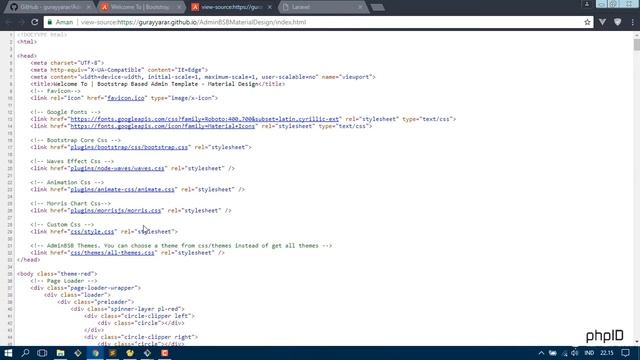Open the bootstrap.css link
This screenshot has height=360, width=640.
[129, 147]
